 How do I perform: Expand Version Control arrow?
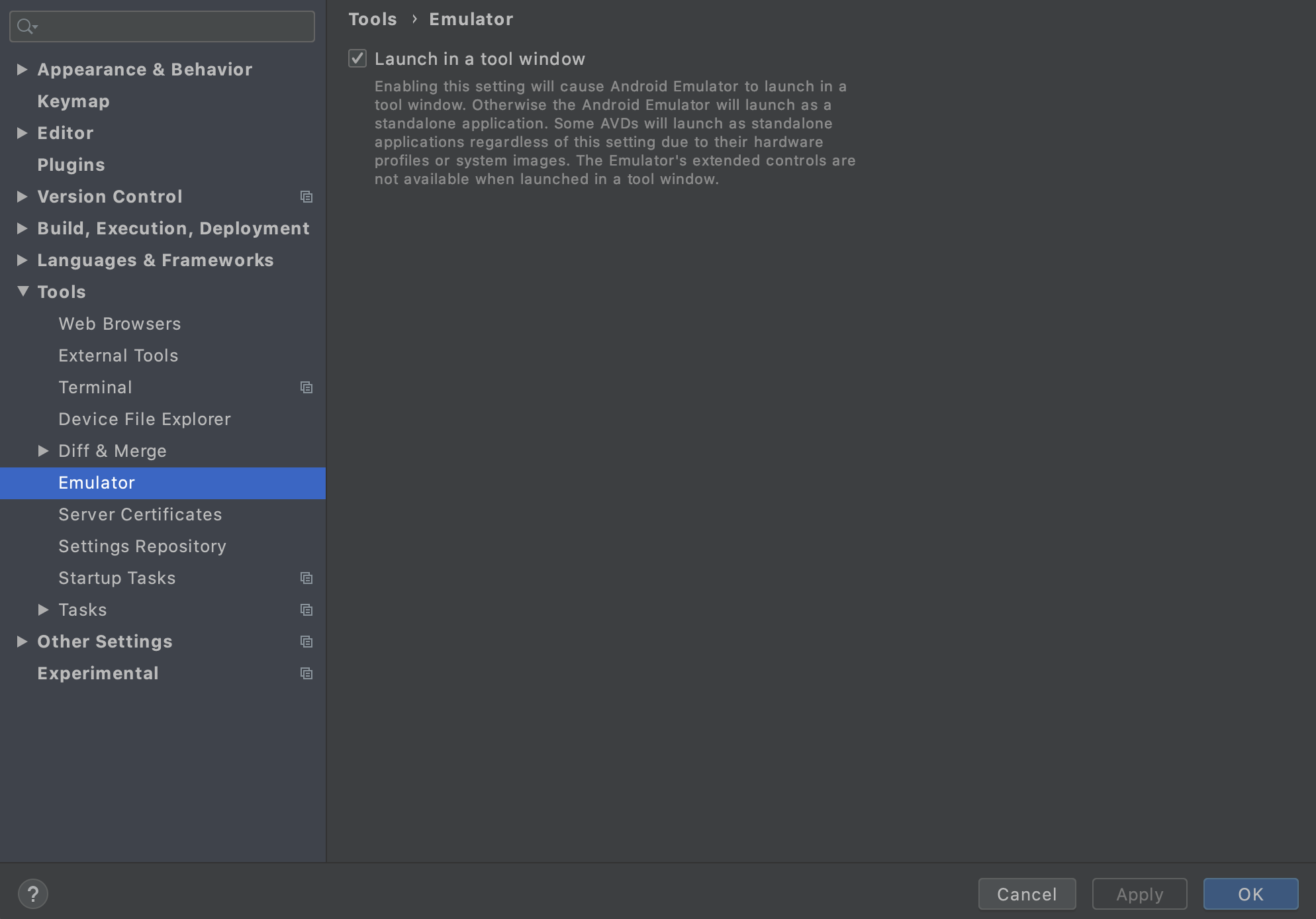[x=22, y=197]
